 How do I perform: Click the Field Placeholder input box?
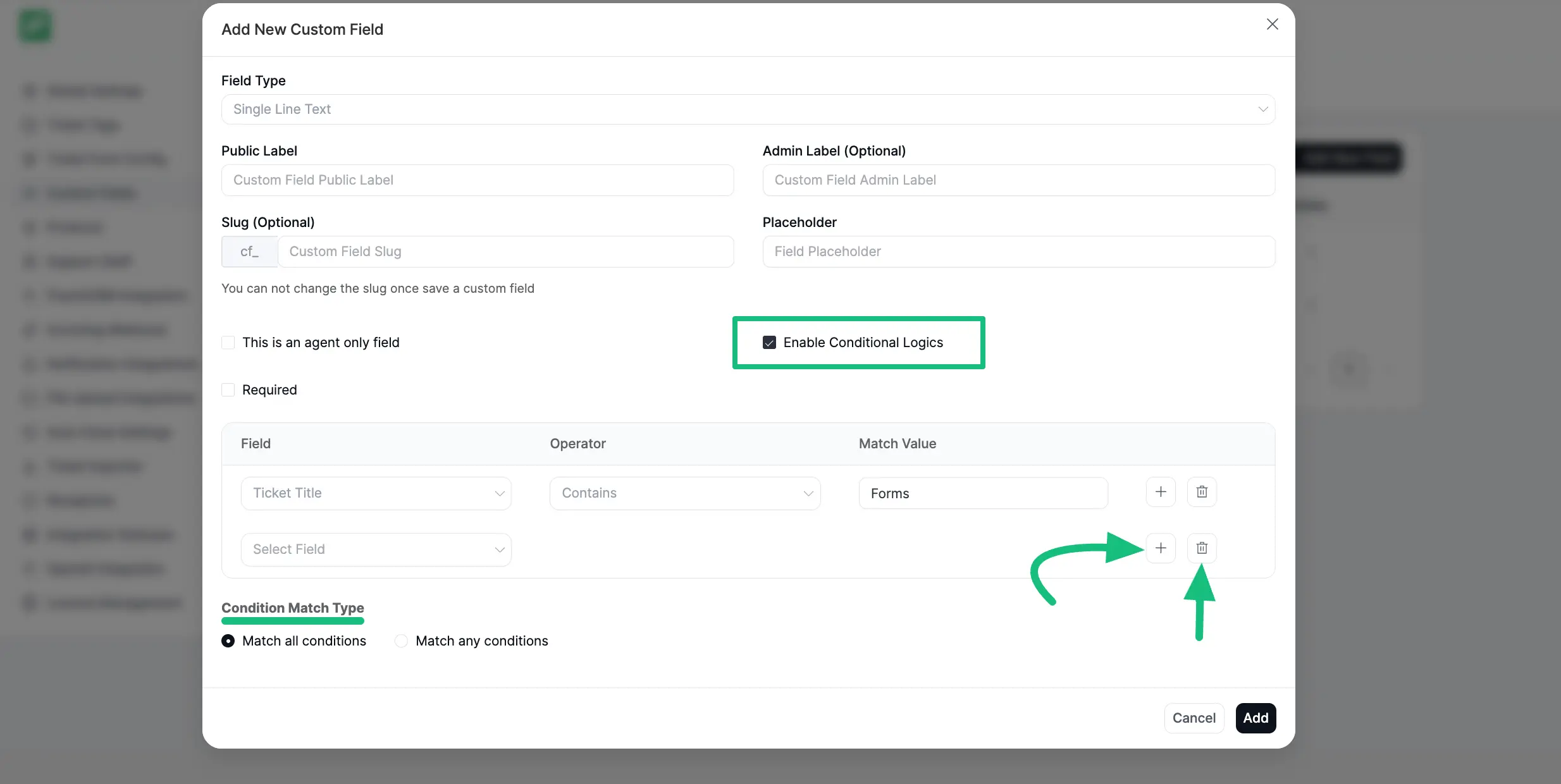tap(1018, 252)
